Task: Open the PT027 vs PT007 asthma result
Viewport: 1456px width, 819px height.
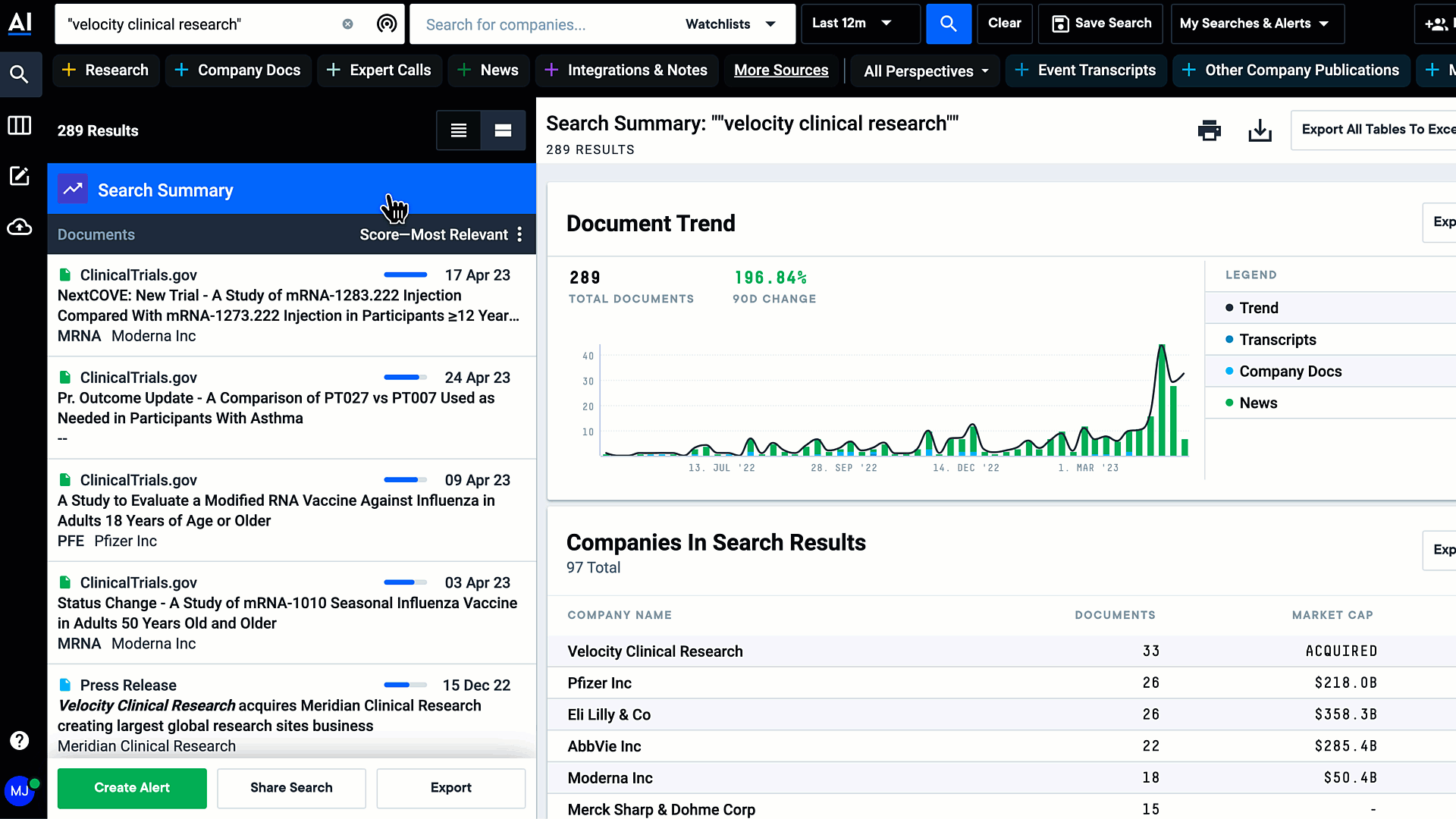Action: (292, 408)
